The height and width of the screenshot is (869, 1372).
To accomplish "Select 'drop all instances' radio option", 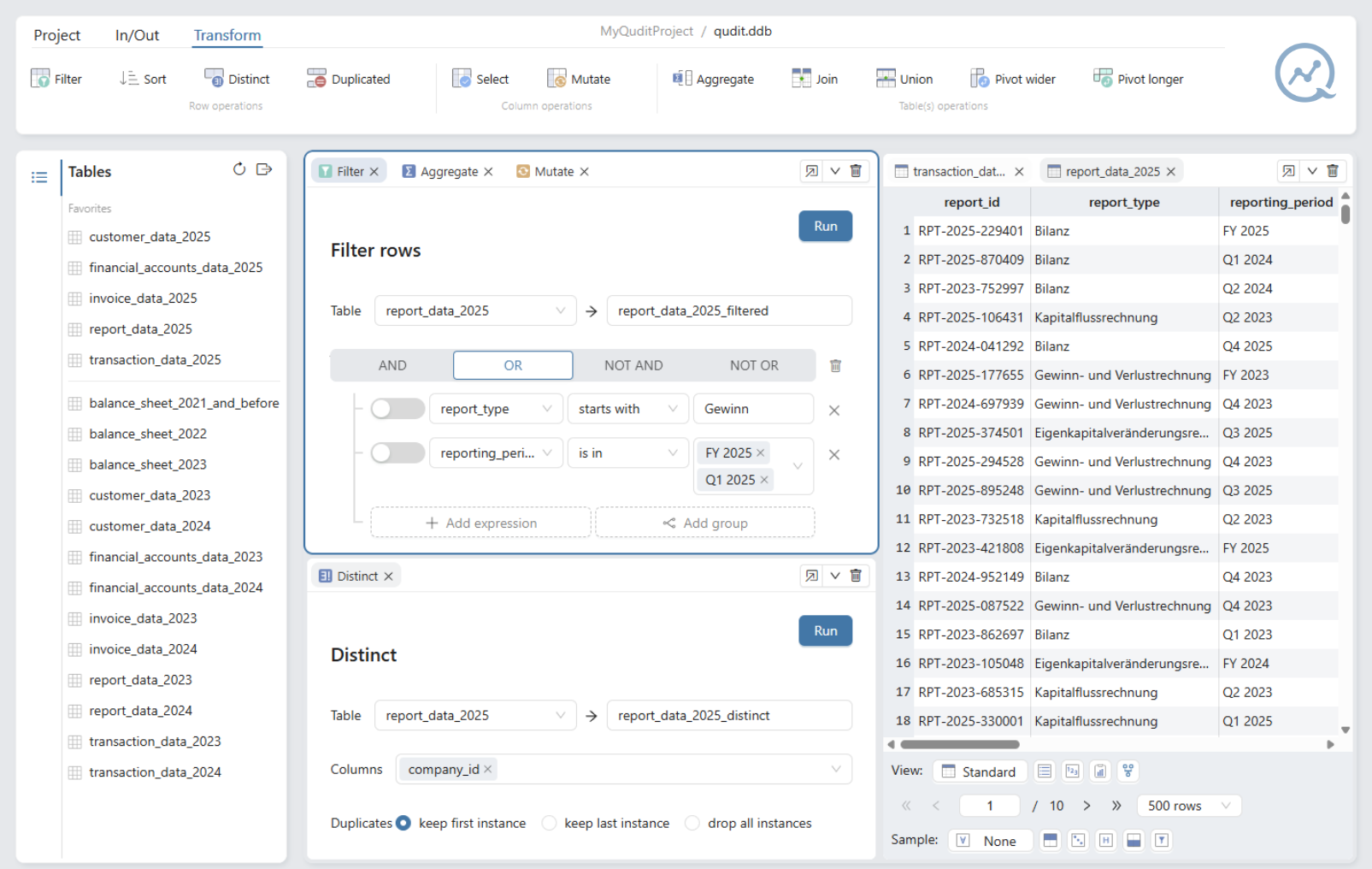I will (692, 823).
